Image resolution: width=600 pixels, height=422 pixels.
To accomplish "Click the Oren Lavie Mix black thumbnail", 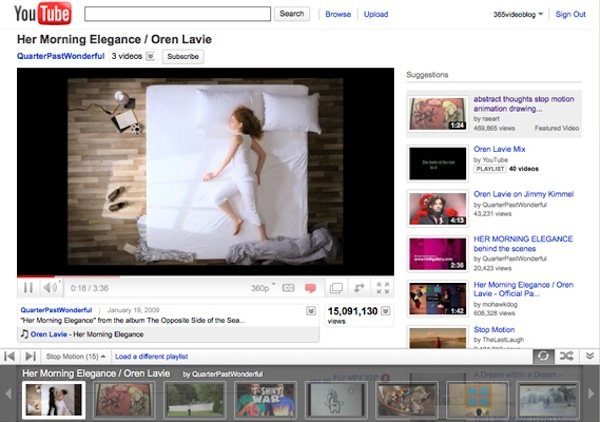I will coord(438,163).
